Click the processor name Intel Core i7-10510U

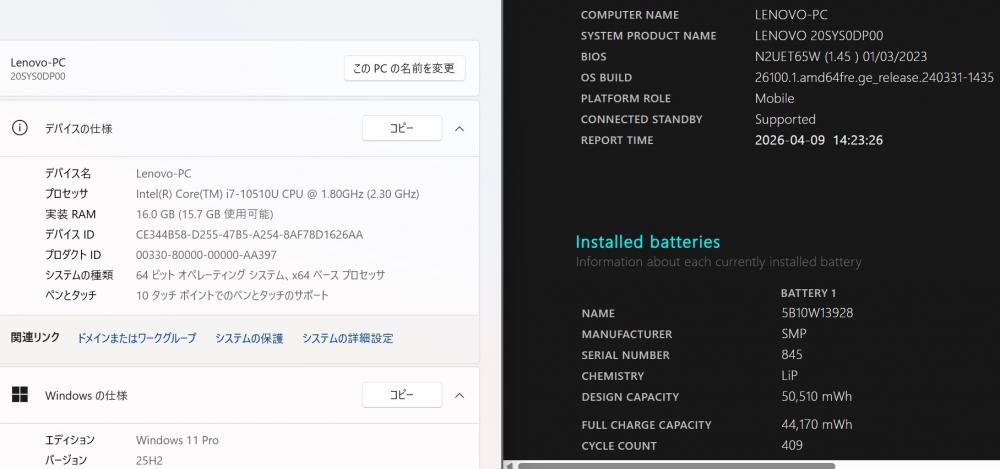[x=277, y=193]
